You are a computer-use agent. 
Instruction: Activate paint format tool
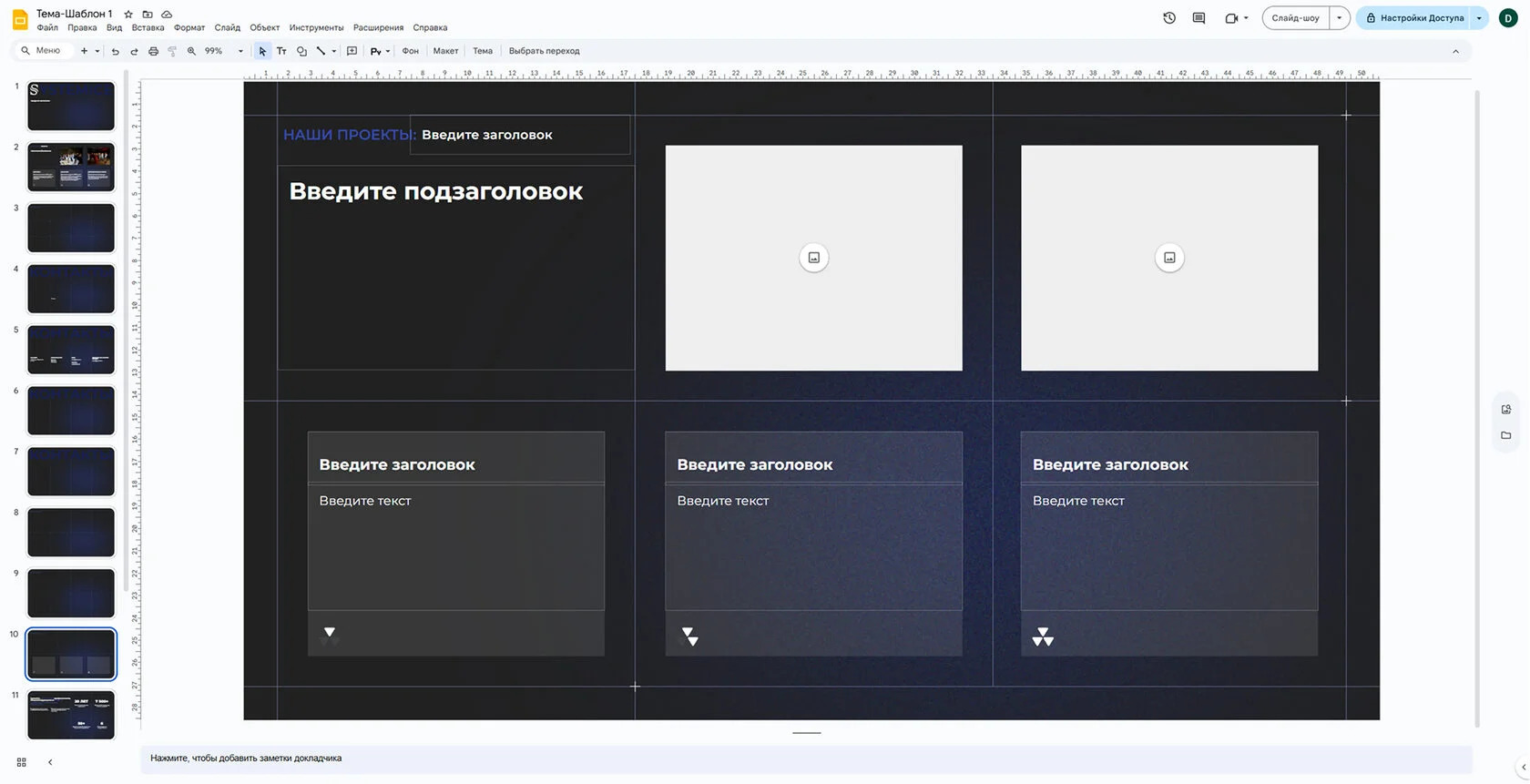pyautogui.click(x=172, y=51)
